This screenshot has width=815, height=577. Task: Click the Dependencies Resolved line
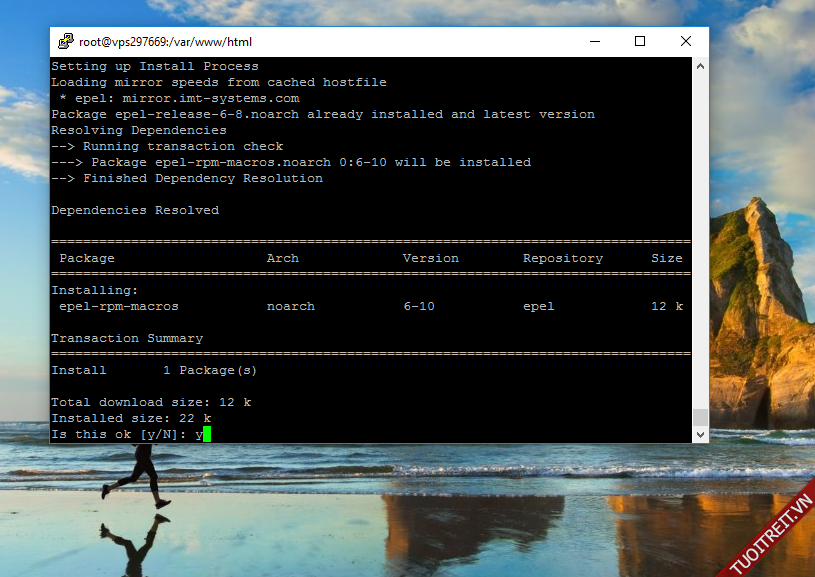tap(135, 210)
